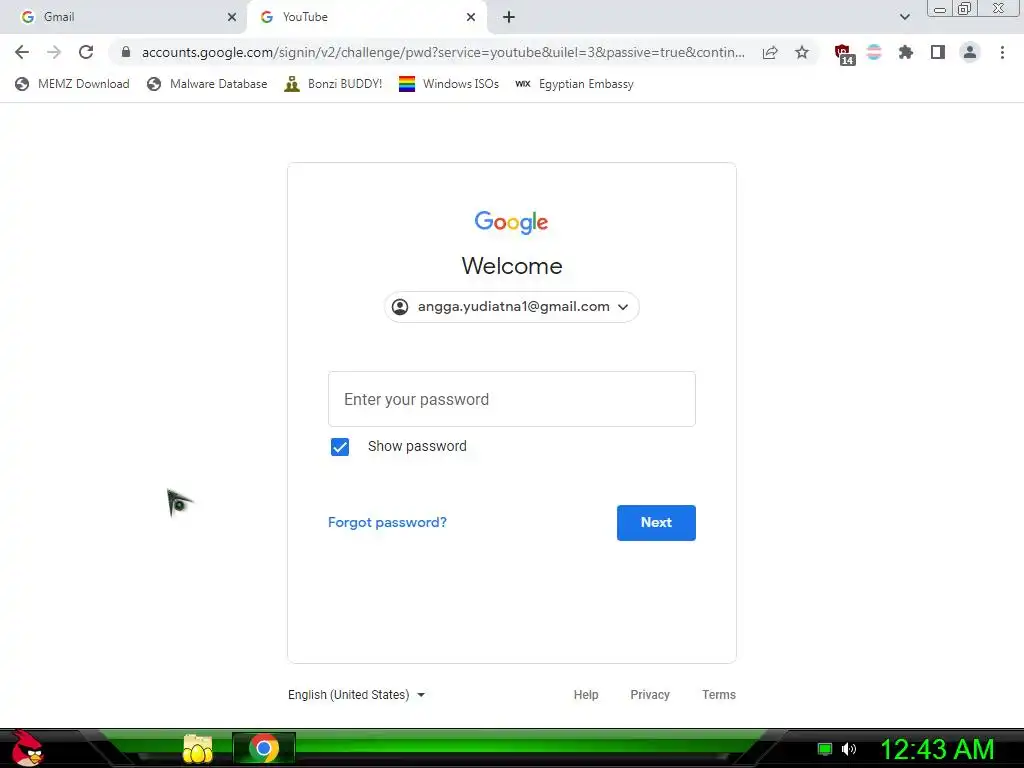
Task: Open the Help footer link
Action: coord(586,695)
